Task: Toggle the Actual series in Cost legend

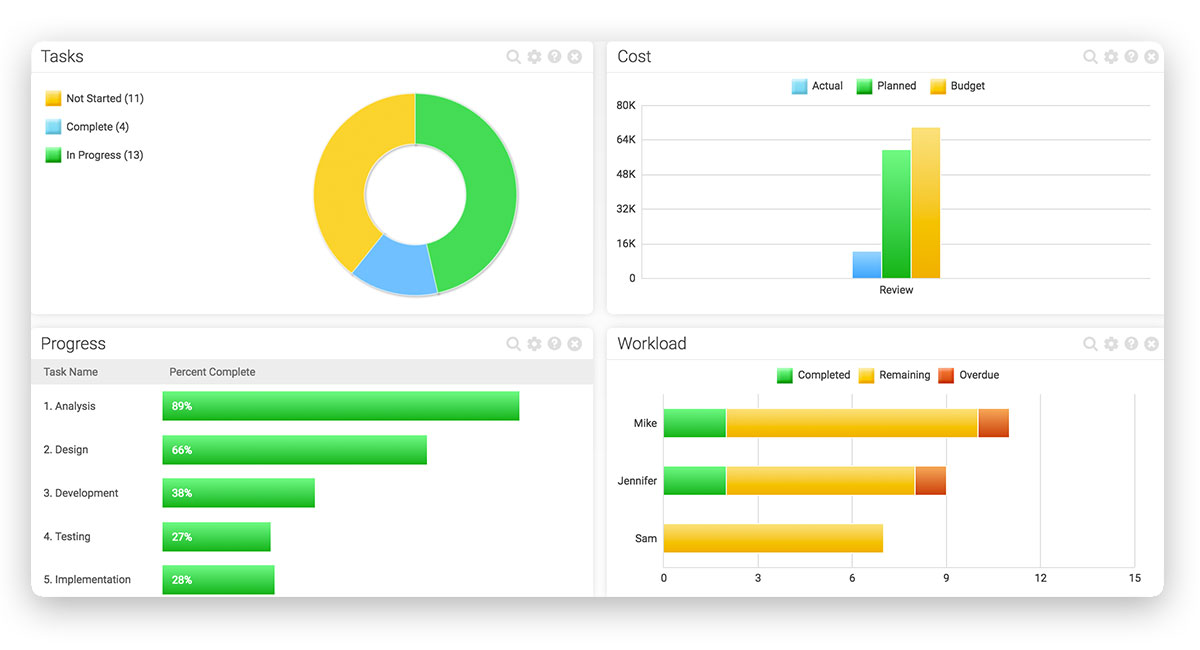Action: point(817,86)
